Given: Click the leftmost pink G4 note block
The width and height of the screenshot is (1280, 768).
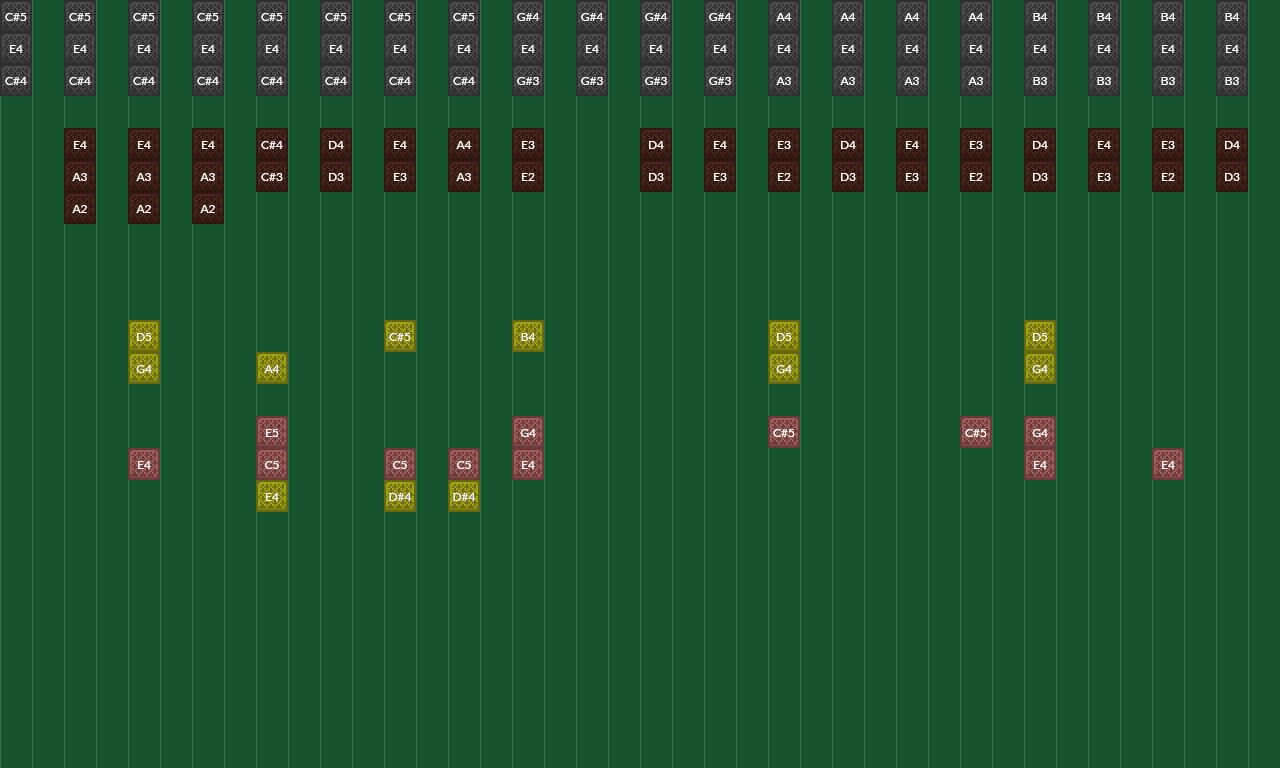Looking at the screenshot, I should 528,433.
